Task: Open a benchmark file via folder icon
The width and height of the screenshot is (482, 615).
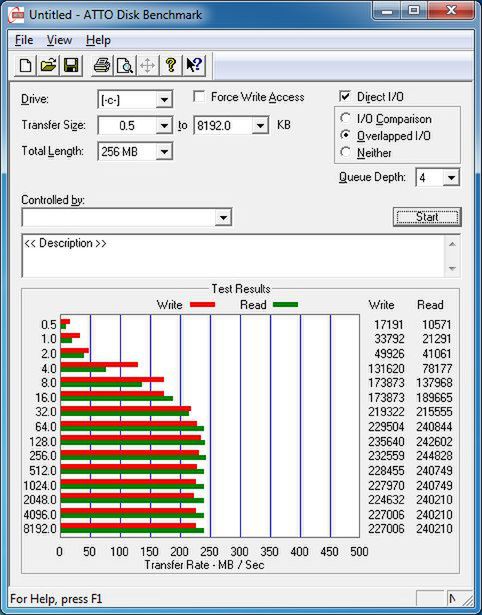Action: [48, 65]
